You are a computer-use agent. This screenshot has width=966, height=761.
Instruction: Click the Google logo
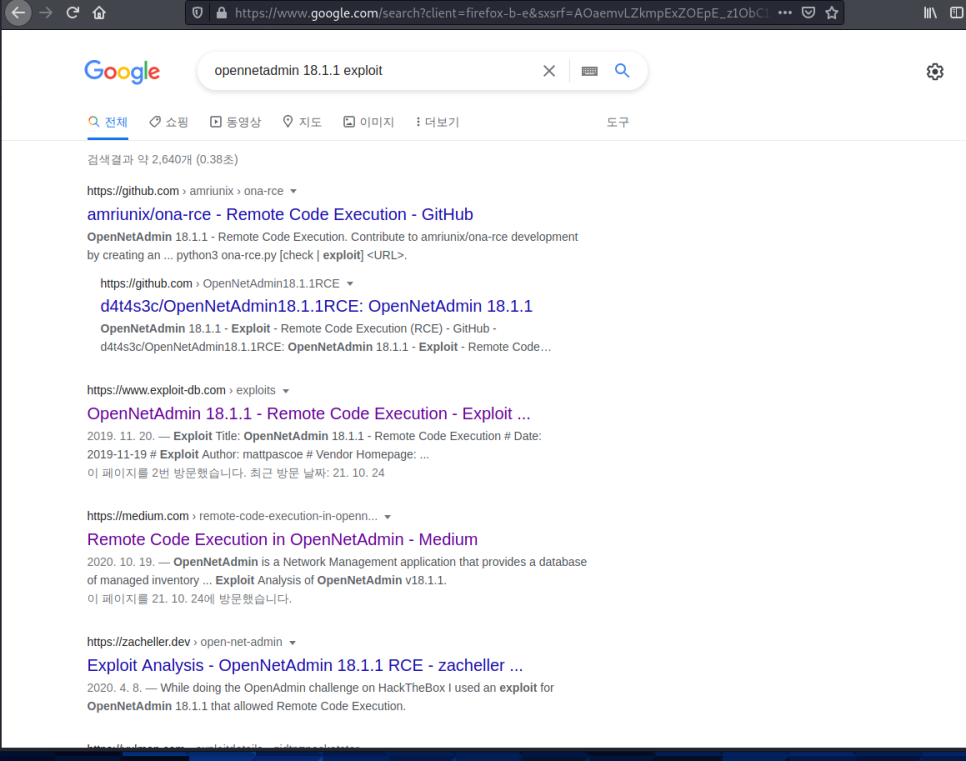(122, 71)
